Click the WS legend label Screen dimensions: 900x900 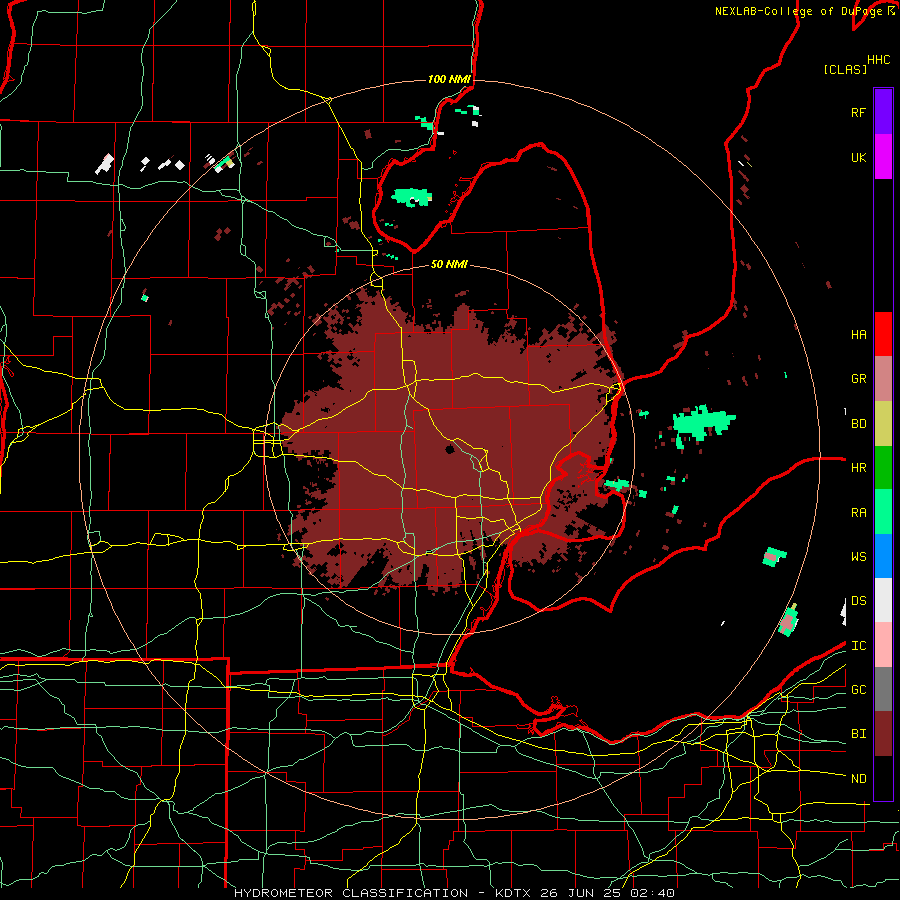pos(858,557)
